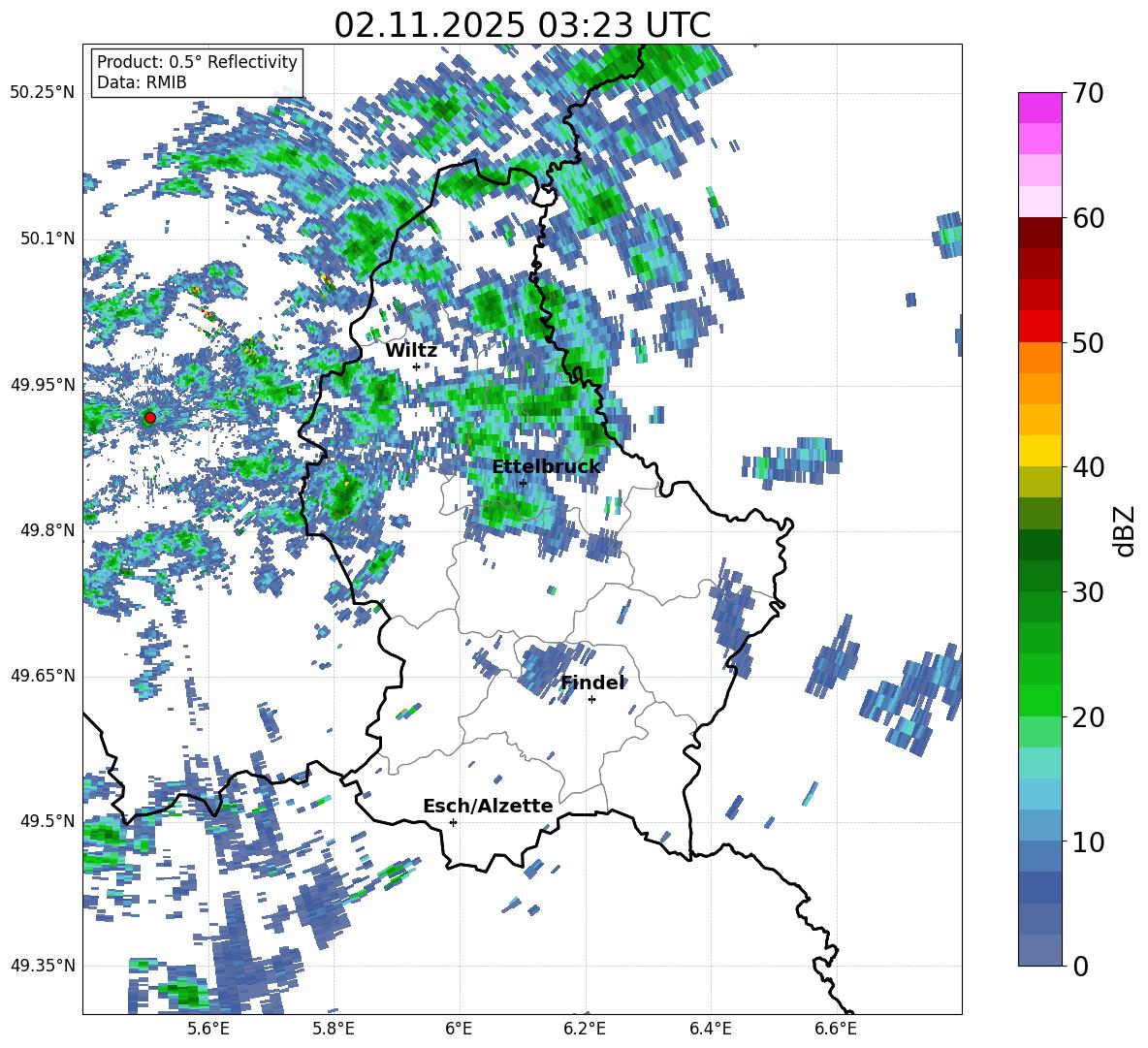Click the 60 tick on colorbar
1148x1048 pixels.
pos(1088,218)
